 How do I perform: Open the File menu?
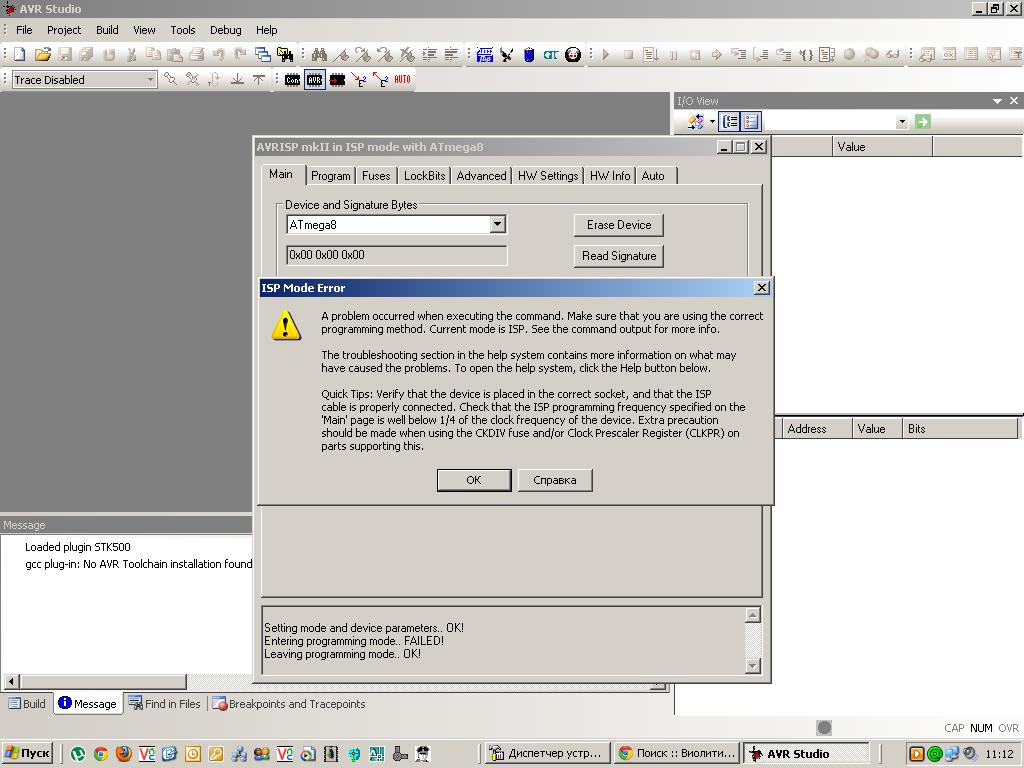24,30
